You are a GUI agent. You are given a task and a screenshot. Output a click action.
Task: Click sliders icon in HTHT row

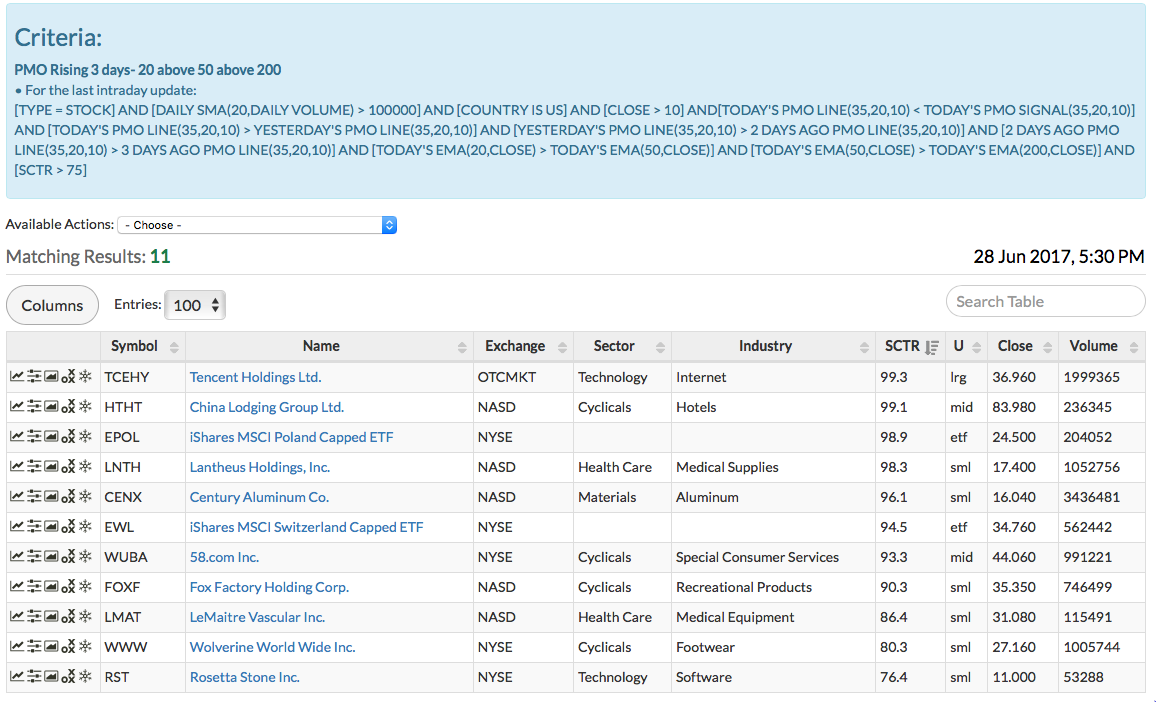tap(34, 407)
